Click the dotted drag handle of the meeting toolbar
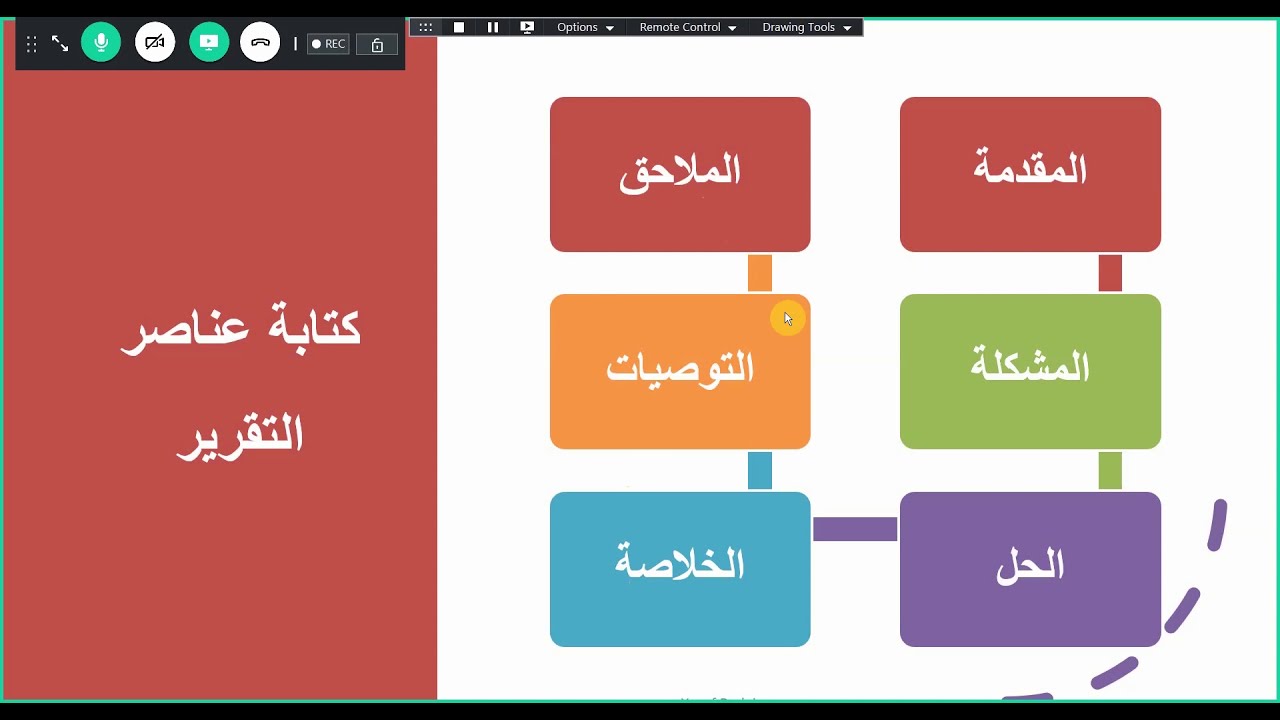This screenshot has width=1280, height=720. 31,44
